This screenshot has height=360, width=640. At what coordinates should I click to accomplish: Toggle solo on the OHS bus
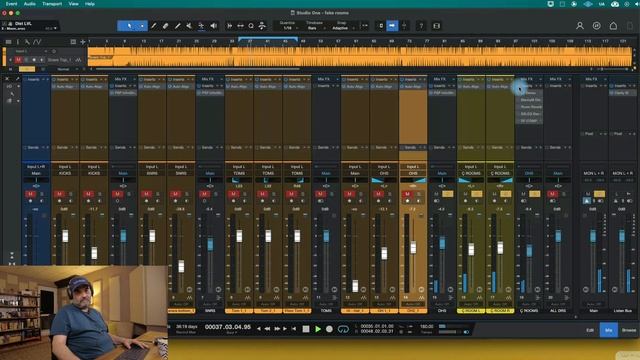click(x=447, y=194)
